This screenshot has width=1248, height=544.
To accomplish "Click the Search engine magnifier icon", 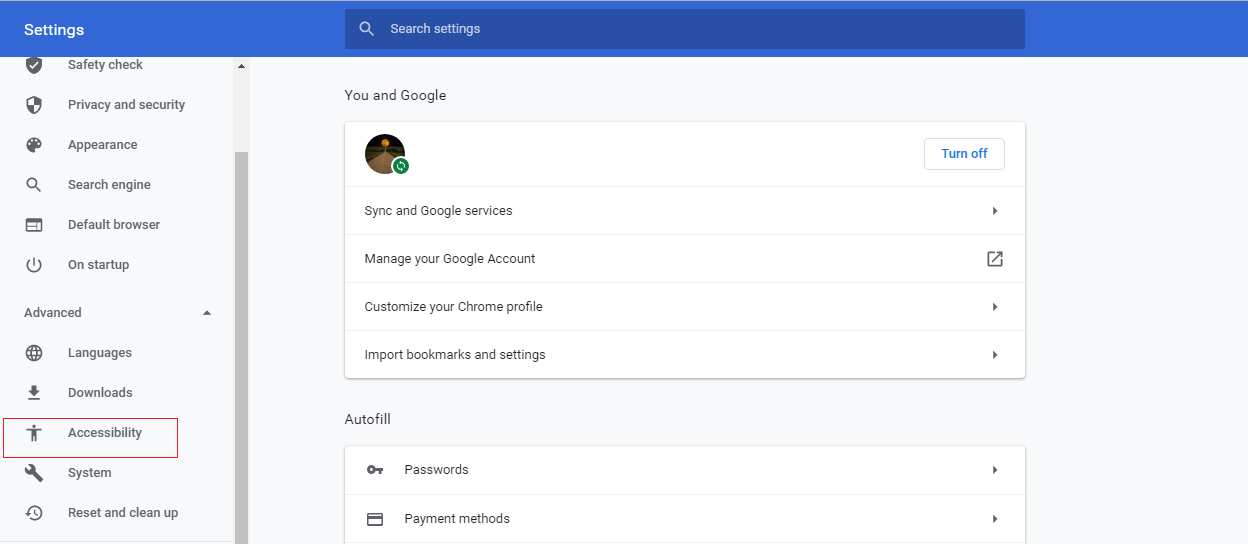I will [34, 185].
